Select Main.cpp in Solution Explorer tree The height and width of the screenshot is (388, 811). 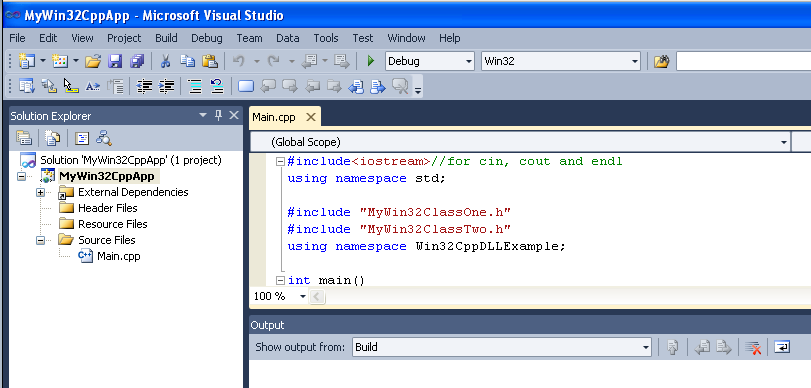(x=118, y=256)
